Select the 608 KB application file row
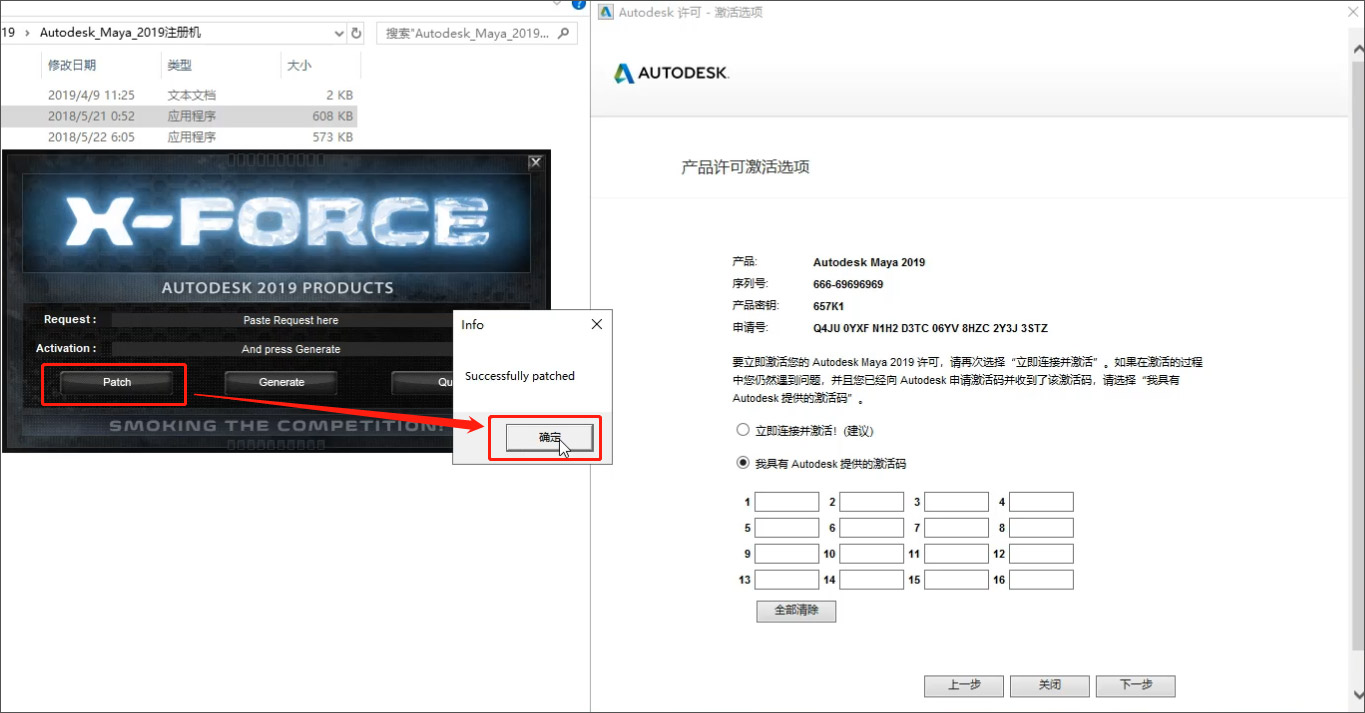 tap(178, 116)
